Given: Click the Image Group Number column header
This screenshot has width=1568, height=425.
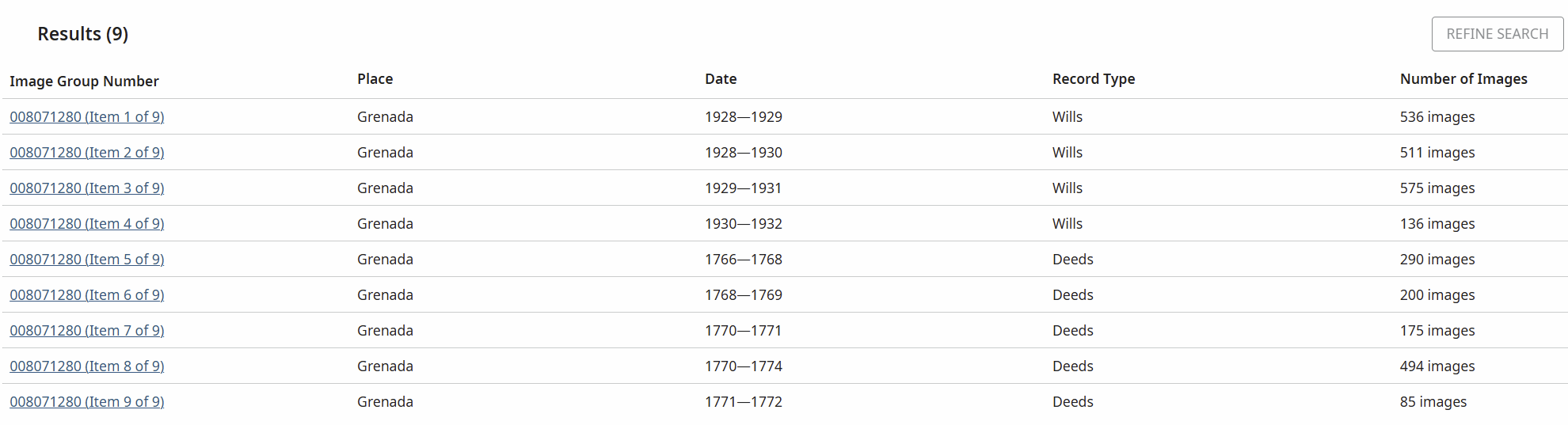Looking at the screenshot, I should 84,82.
